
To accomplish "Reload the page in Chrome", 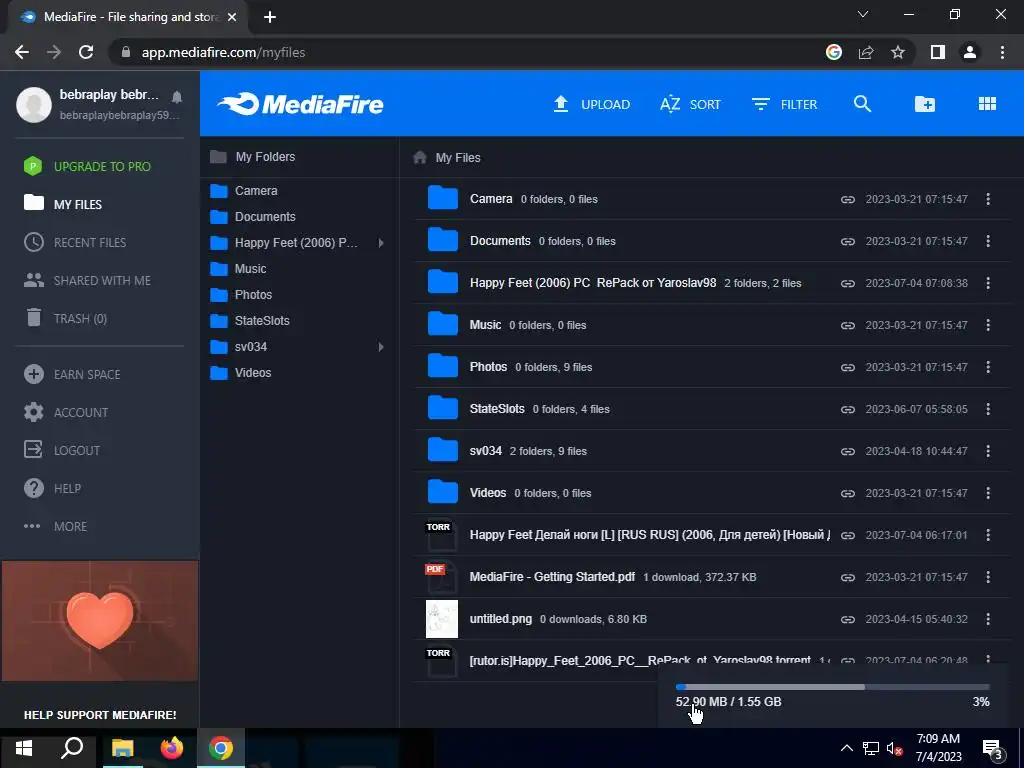I will click(x=86, y=52).
